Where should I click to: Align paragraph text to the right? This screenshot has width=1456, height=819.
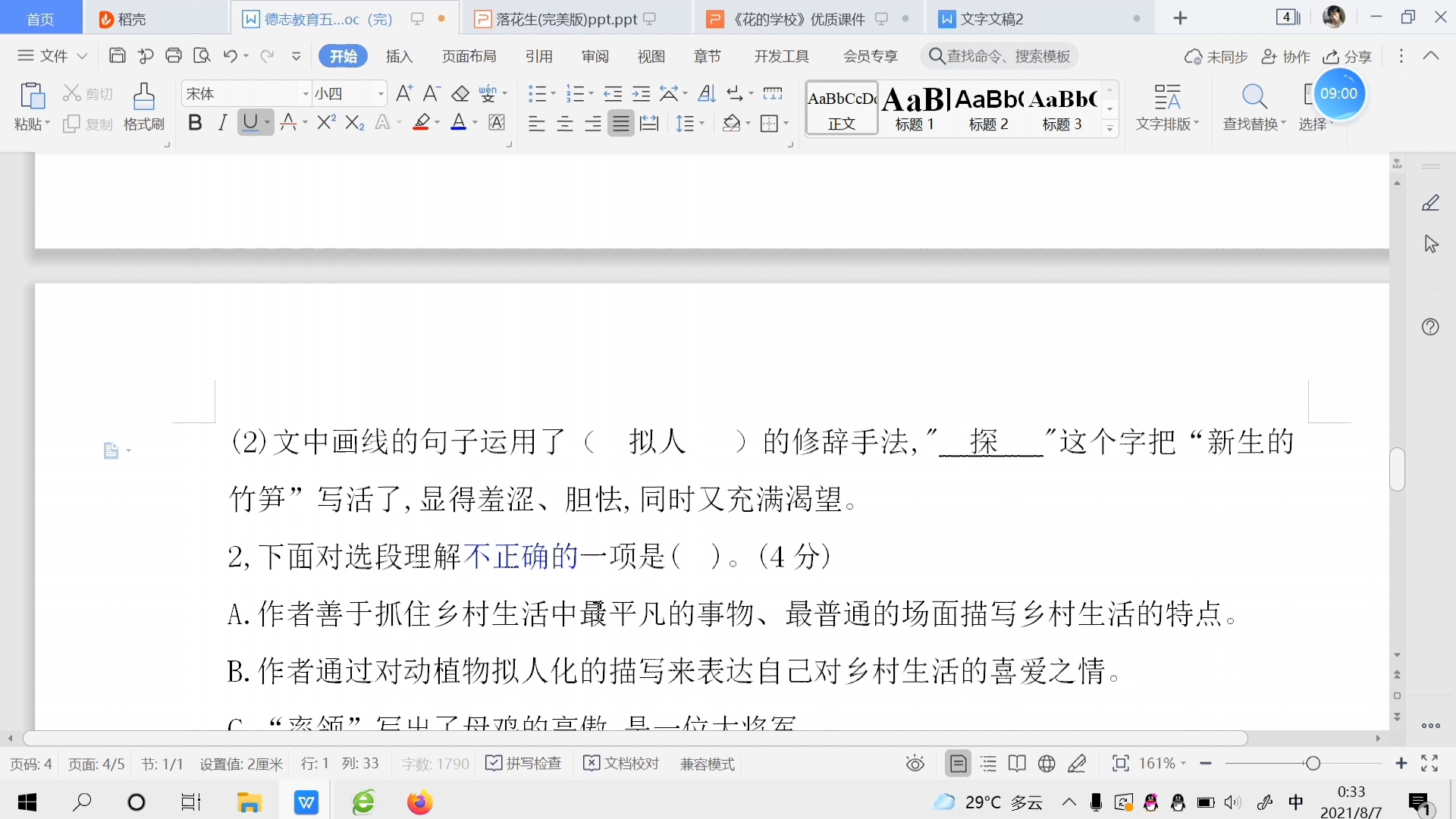pyautogui.click(x=593, y=123)
